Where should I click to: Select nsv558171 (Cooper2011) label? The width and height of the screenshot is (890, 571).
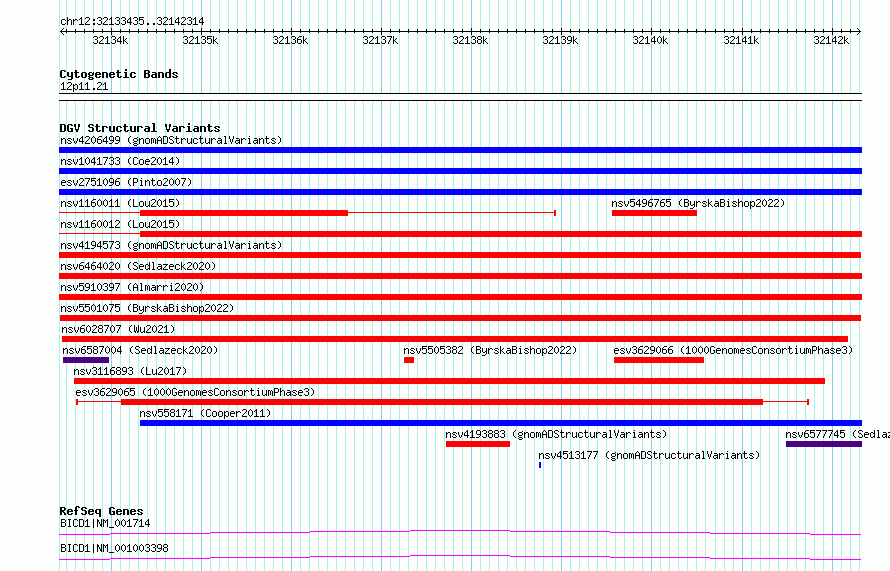[205, 413]
